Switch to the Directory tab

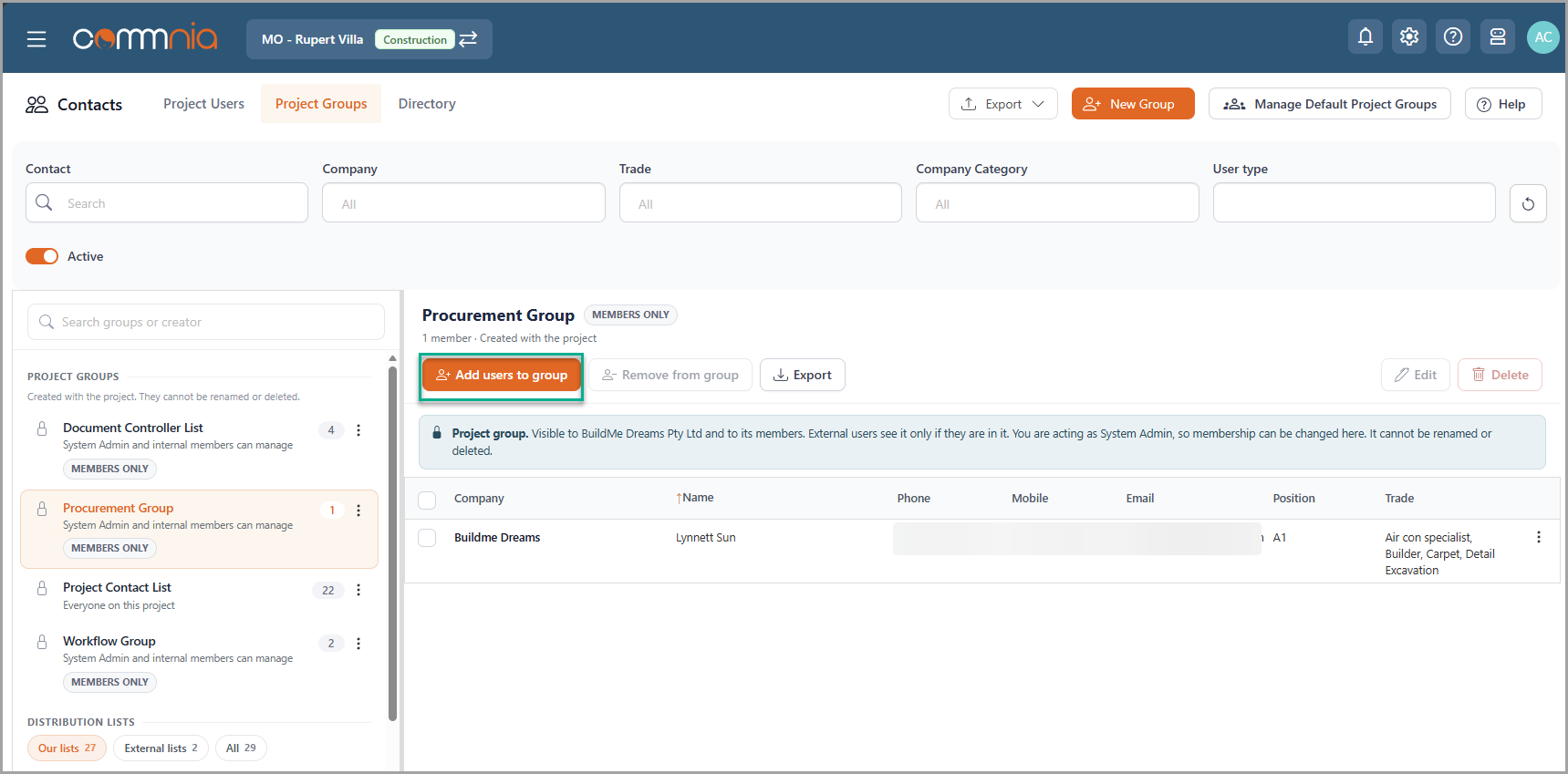click(427, 104)
